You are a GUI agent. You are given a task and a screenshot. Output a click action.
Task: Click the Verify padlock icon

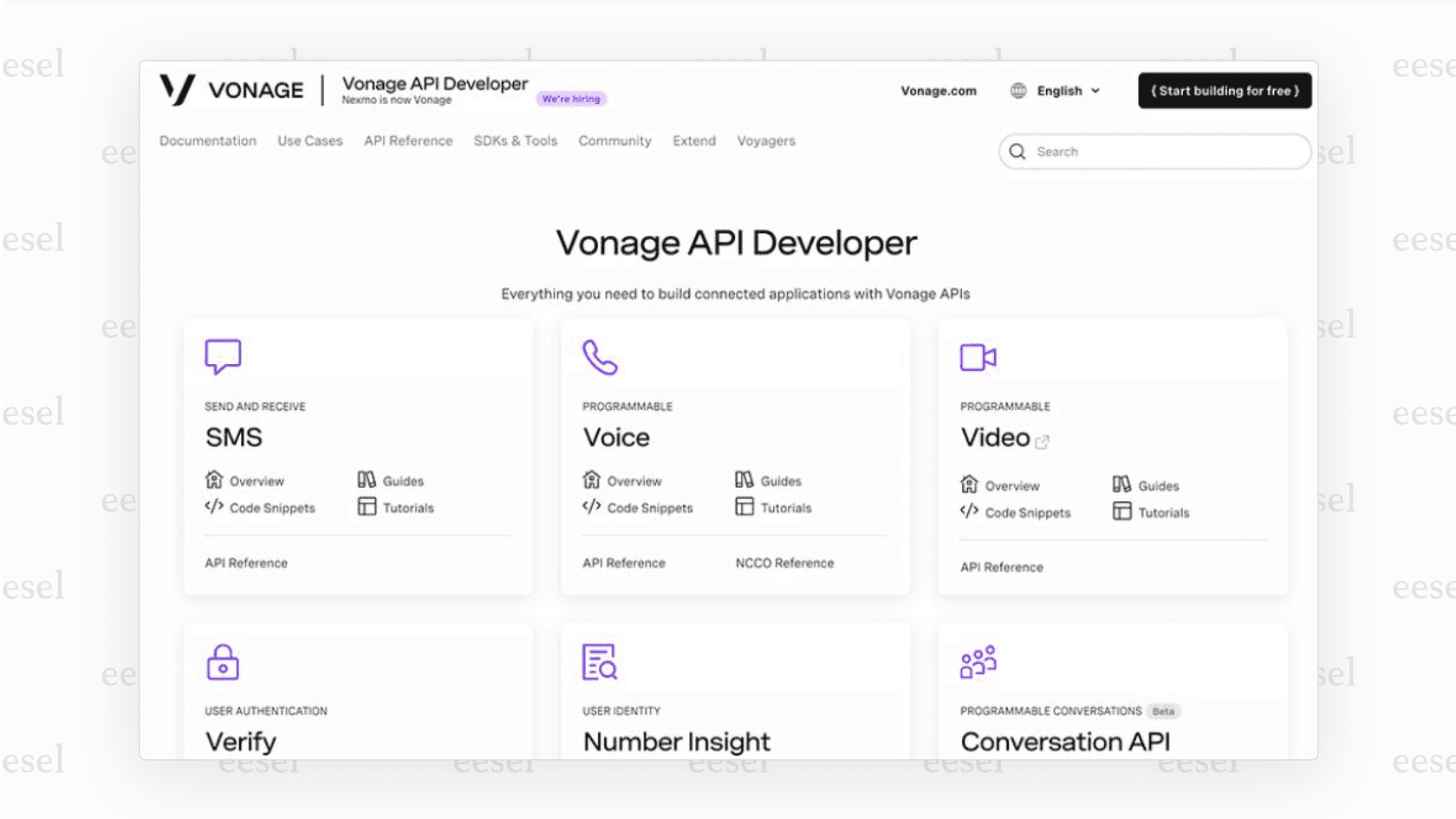coord(222,661)
